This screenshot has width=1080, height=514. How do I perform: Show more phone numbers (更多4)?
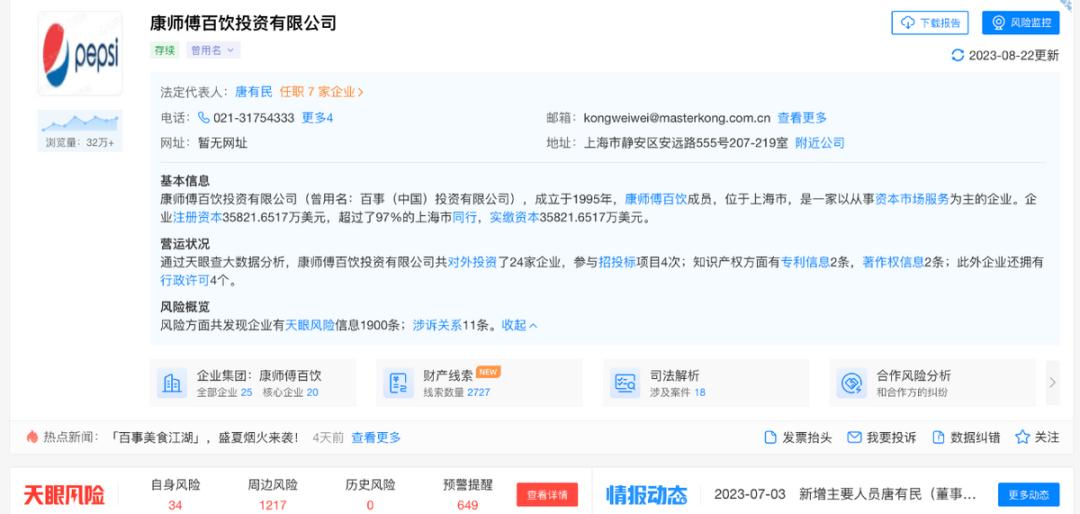(x=318, y=118)
